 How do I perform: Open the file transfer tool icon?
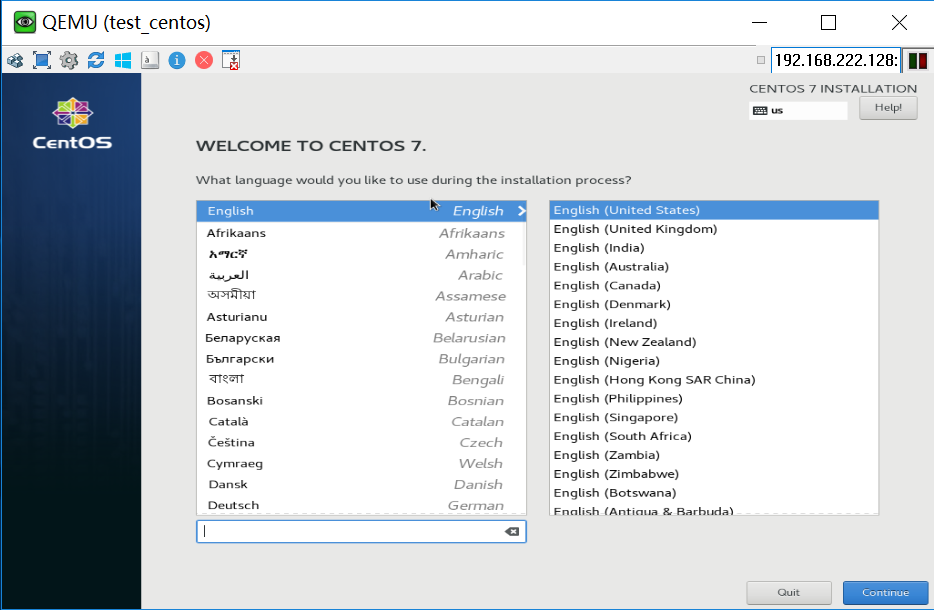point(230,60)
